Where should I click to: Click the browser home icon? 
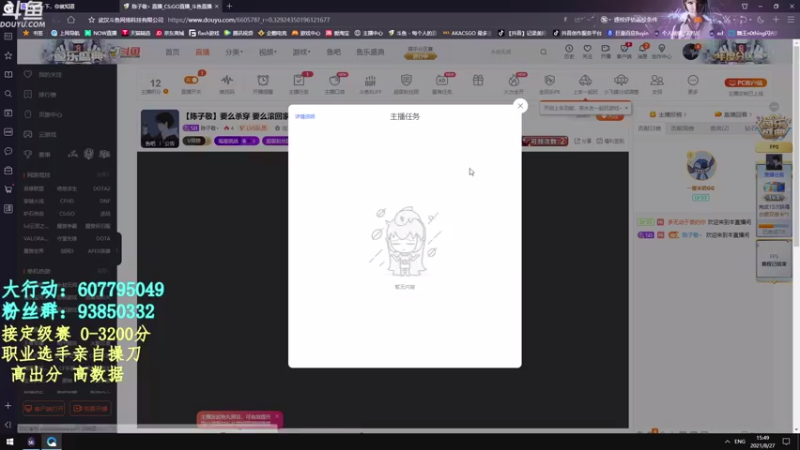pyautogui.click(x=71, y=20)
